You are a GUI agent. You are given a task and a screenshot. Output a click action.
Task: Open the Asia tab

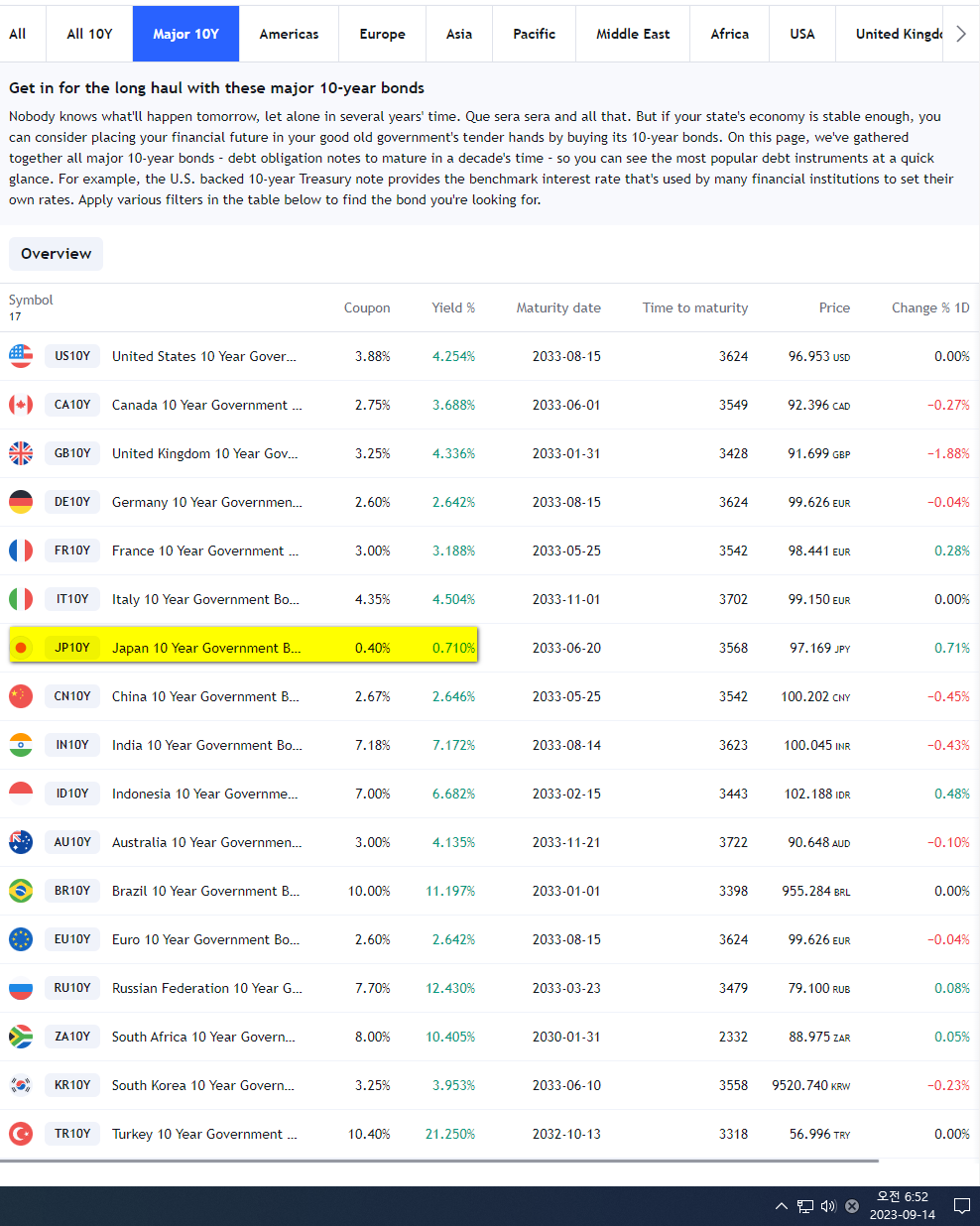tap(459, 34)
